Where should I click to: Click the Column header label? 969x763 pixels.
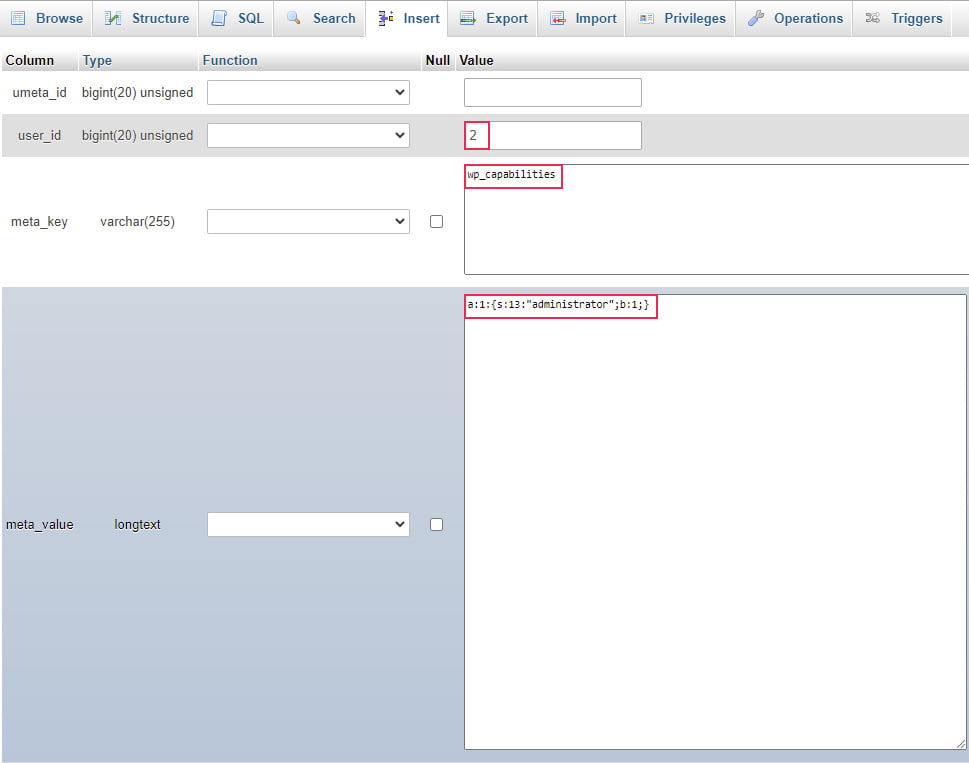(30, 61)
